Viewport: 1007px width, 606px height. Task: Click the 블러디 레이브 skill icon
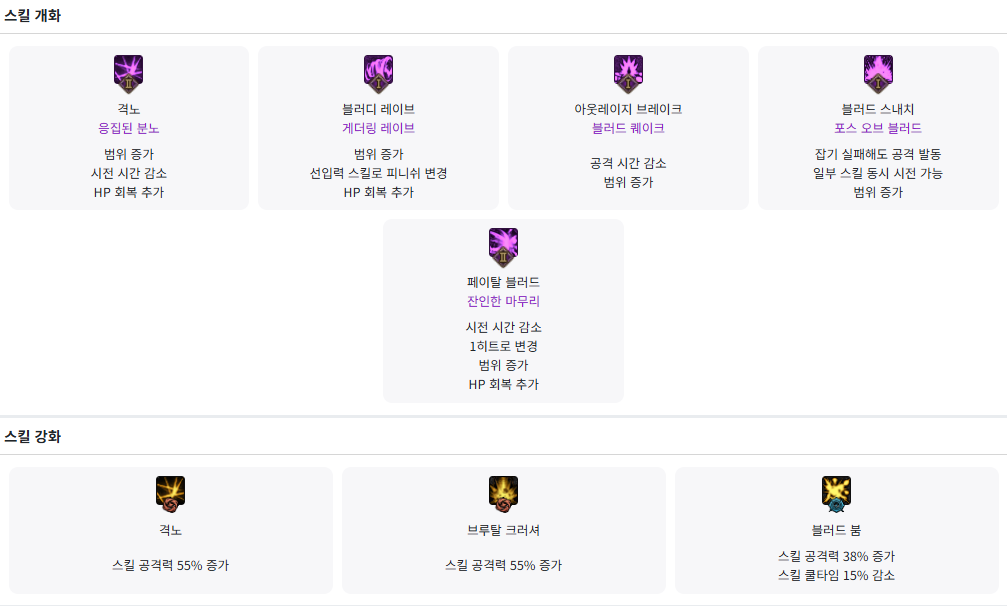point(378,73)
